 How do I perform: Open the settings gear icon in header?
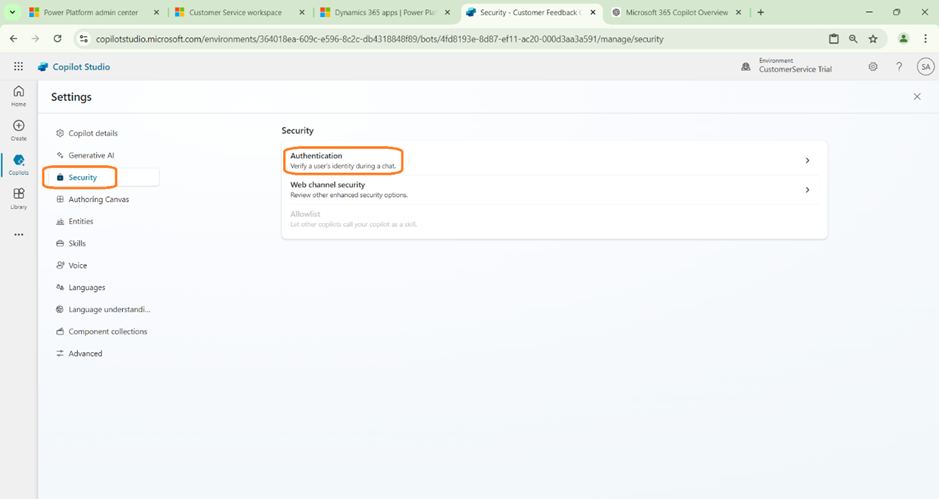pyautogui.click(x=873, y=67)
